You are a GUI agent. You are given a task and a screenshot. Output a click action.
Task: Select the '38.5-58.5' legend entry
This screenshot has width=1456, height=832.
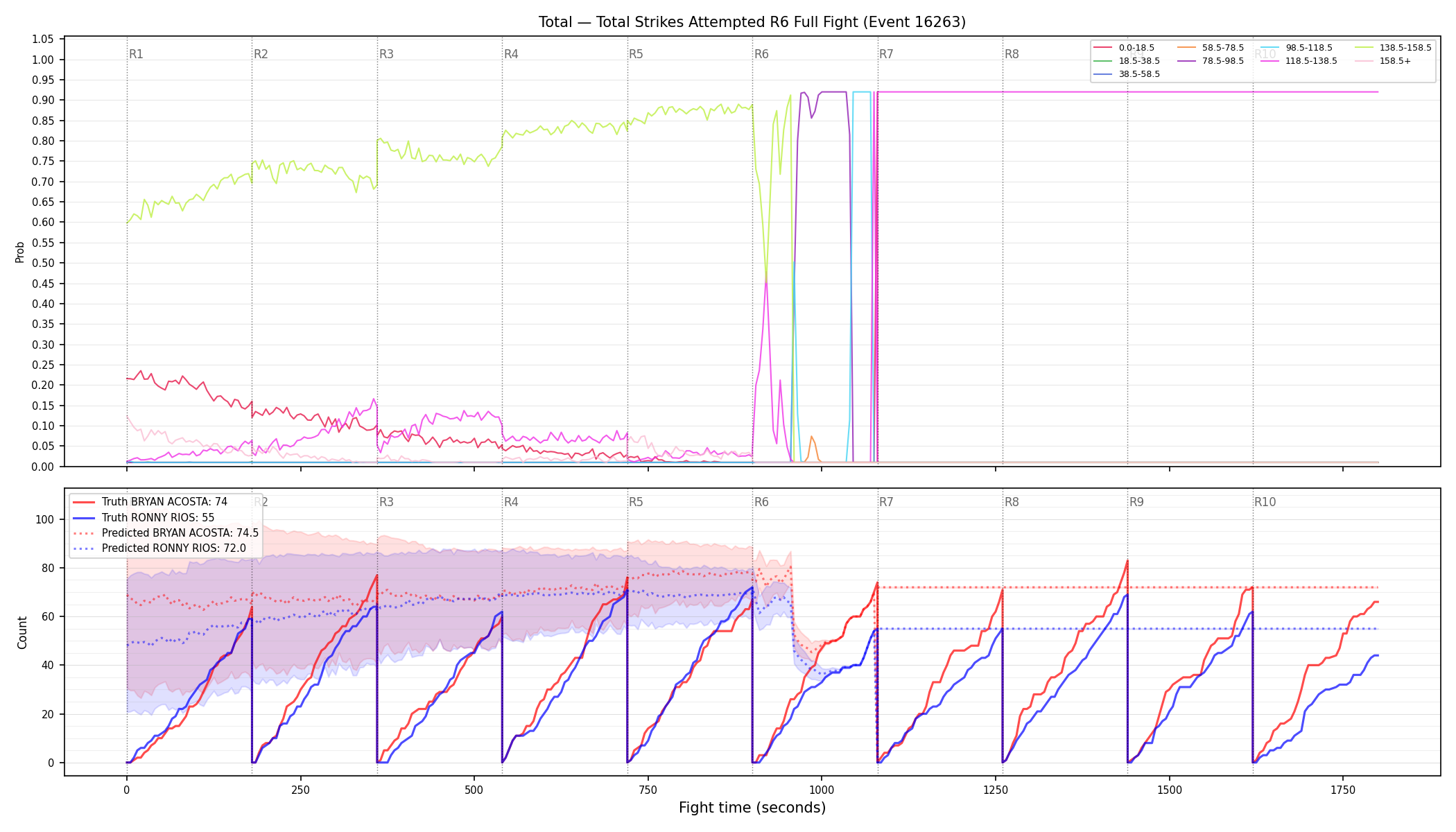click(1127, 74)
